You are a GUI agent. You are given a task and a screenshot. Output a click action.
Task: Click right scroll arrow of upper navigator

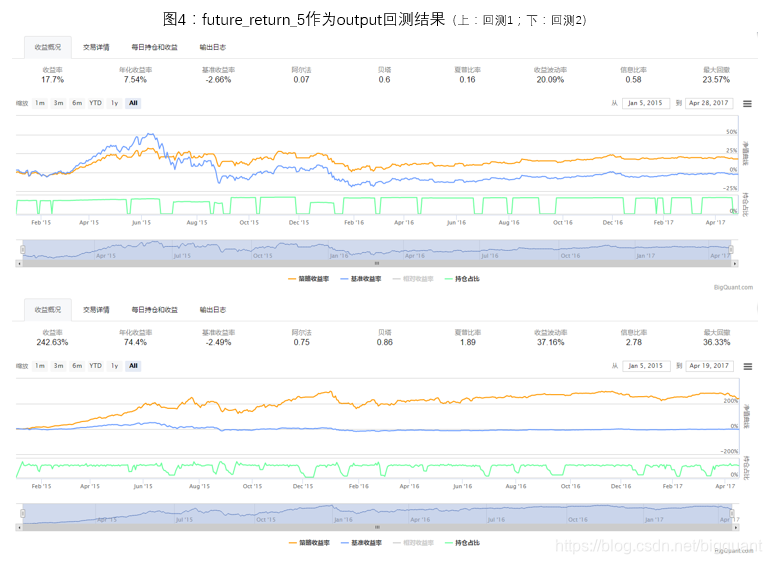pyautogui.click(x=735, y=264)
